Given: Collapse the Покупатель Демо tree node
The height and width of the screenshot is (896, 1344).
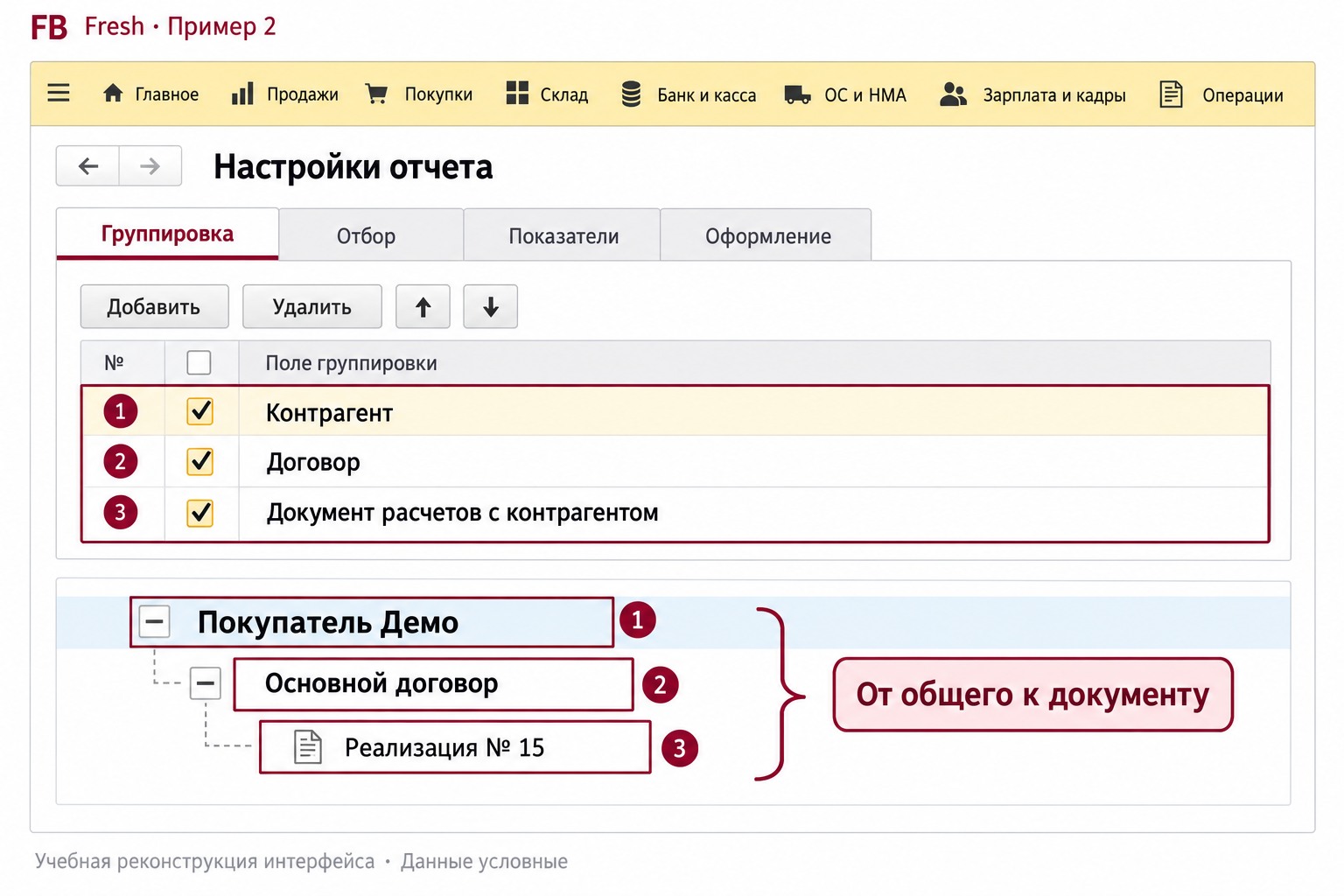Looking at the screenshot, I should pyautogui.click(x=155, y=622).
